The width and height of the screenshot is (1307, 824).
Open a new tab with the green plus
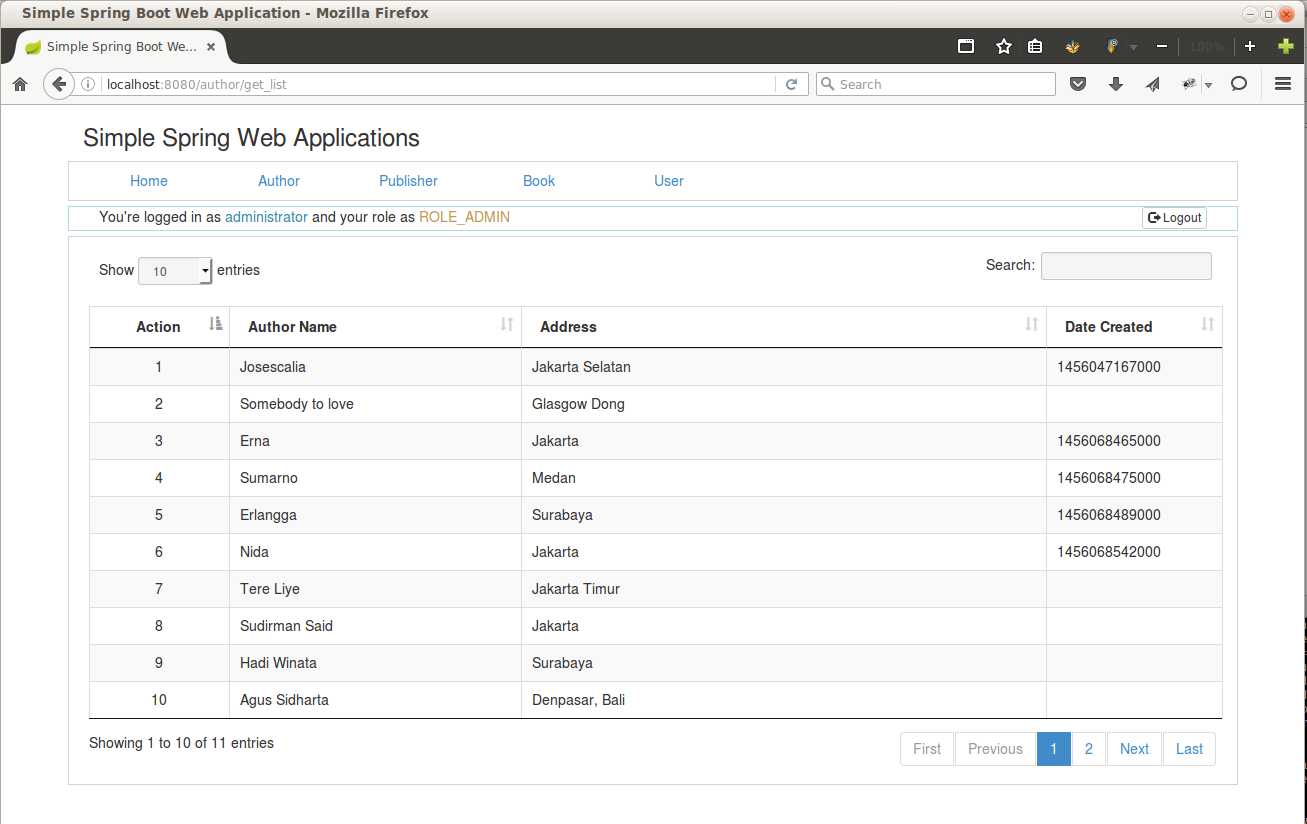(x=1286, y=45)
